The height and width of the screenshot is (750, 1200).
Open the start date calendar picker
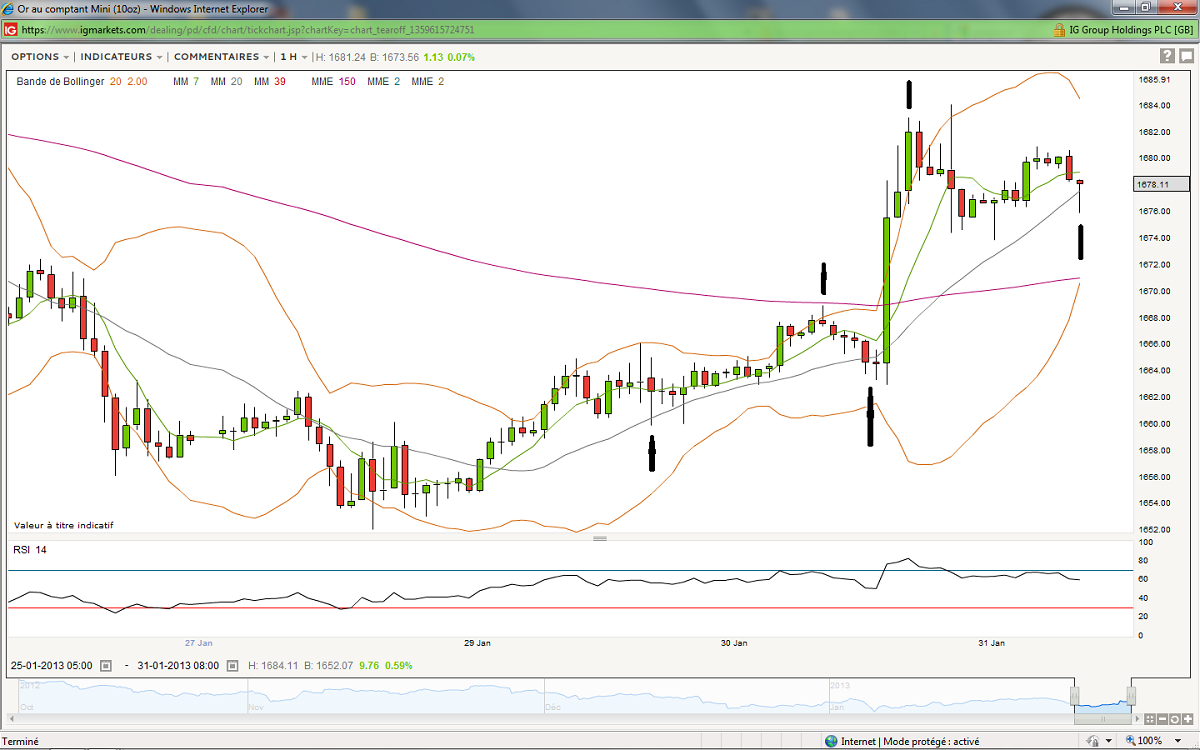105,665
